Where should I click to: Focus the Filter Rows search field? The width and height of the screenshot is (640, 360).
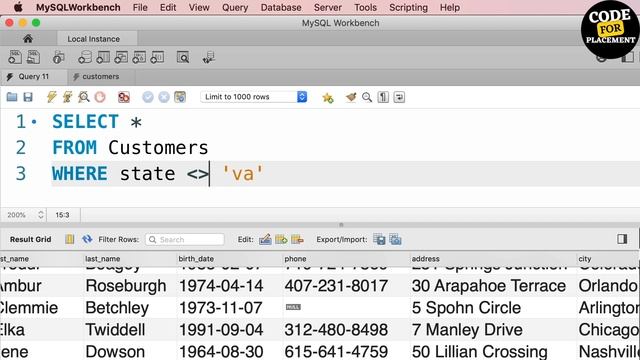[x=184, y=240]
